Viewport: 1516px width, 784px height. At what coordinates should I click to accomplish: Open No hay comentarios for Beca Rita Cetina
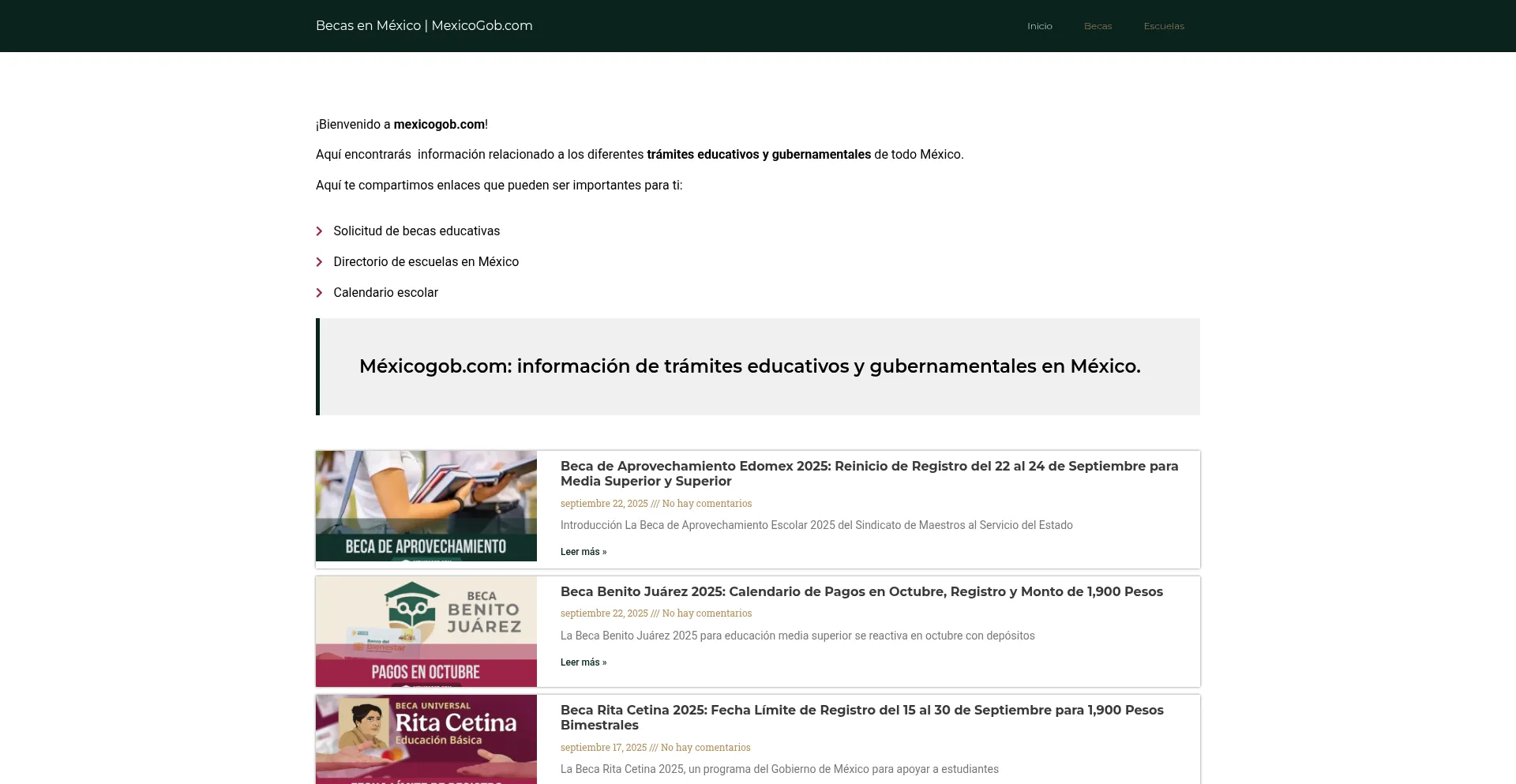705,747
